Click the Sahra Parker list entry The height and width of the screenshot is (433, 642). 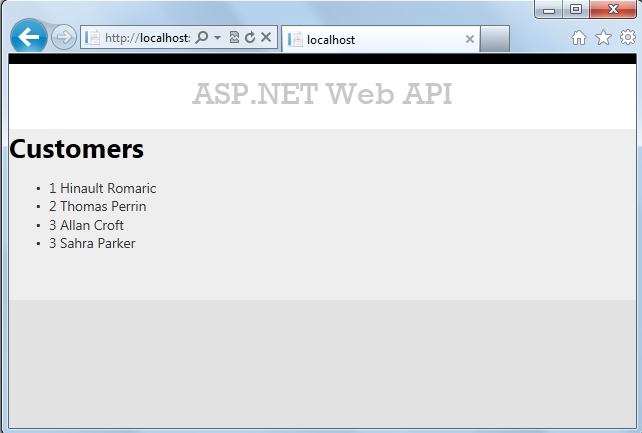[x=91, y=243]
